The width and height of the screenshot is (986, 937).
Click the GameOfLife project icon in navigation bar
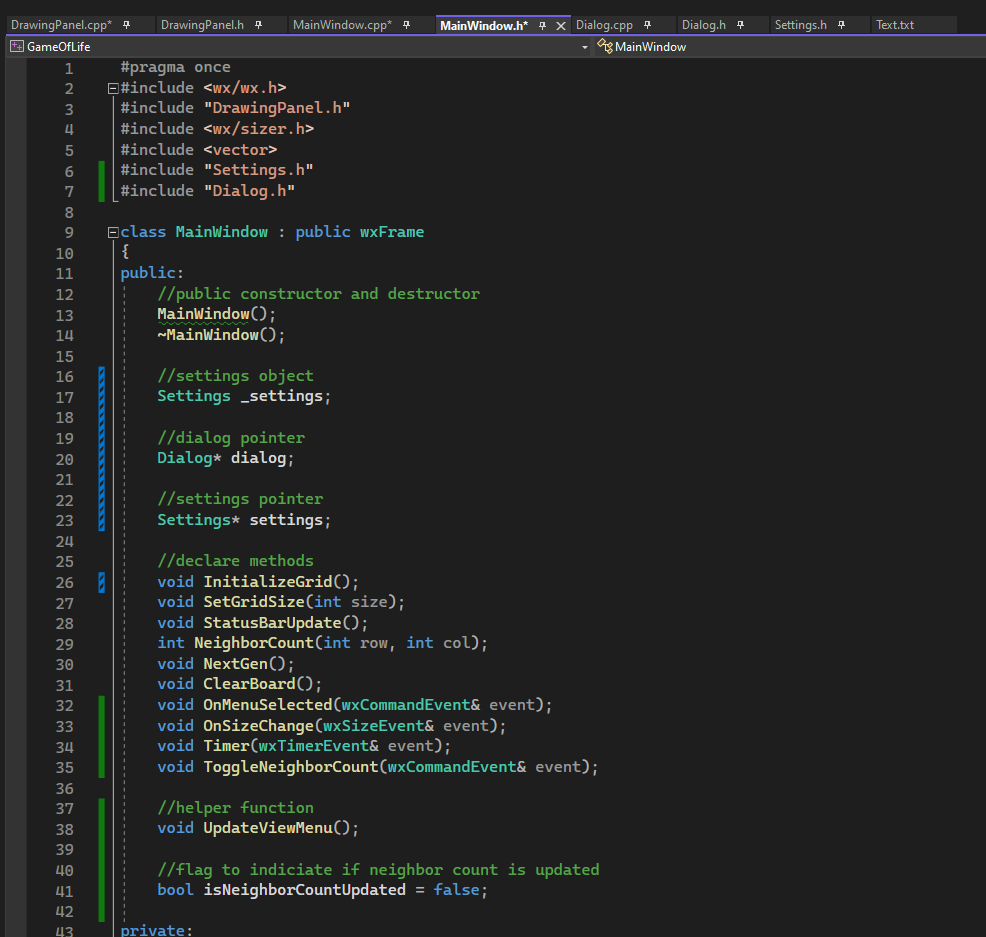16,46
